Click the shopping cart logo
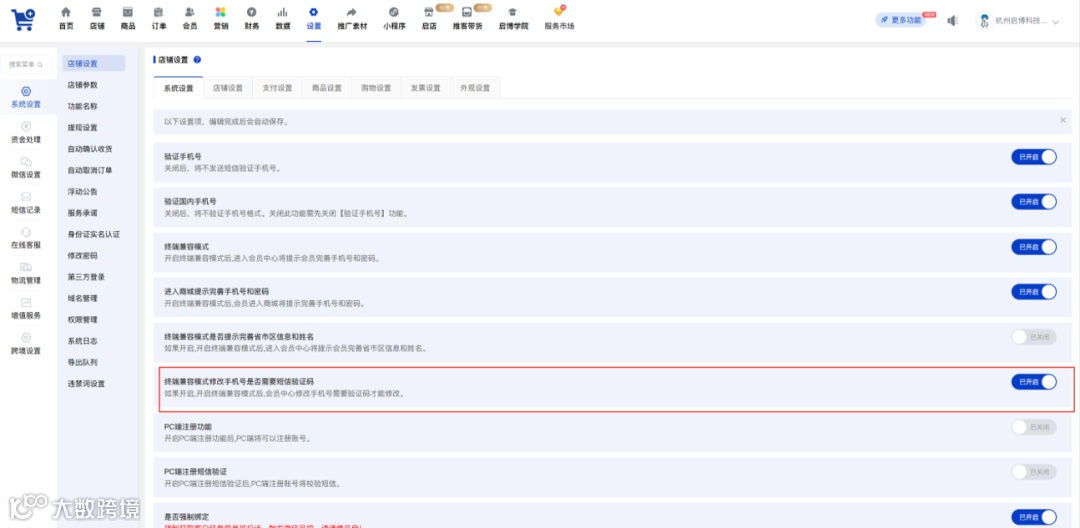1080x528 pixels. pyautogui.click(x=23, y=19)
